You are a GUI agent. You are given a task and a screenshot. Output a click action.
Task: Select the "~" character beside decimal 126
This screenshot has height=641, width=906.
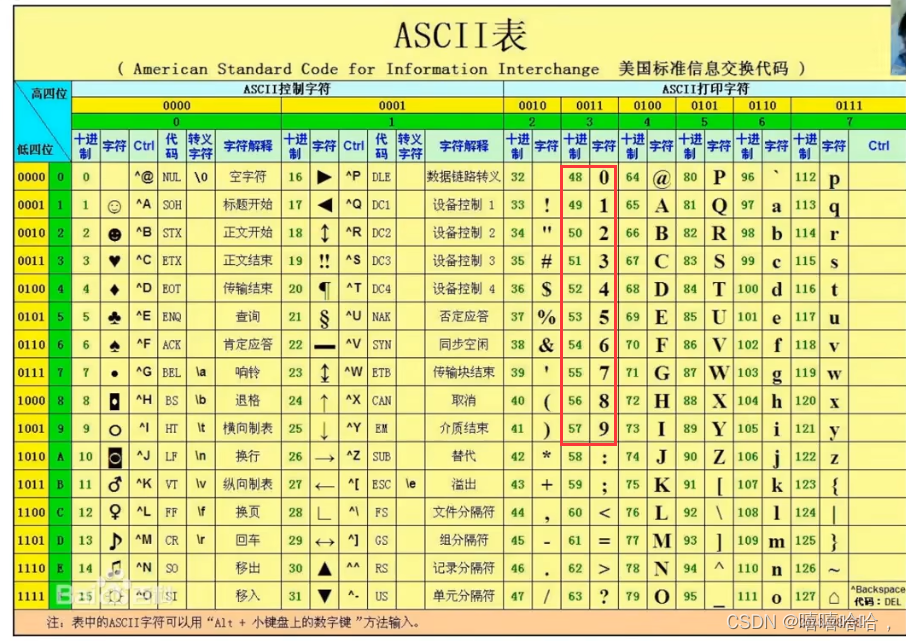point(834,570)
